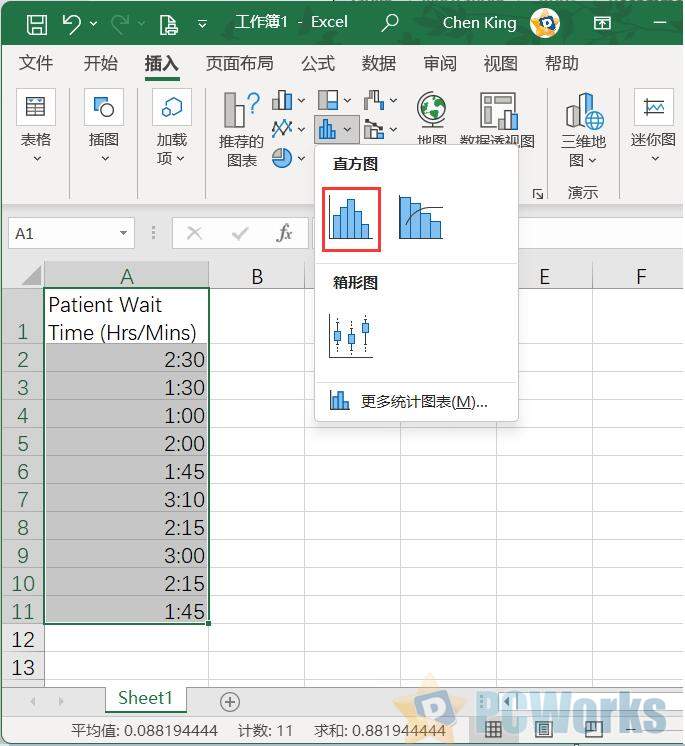This screenshot has width=685, height=746.
Task: Insert a pie or doughnut chart icon
Action: click(x=282, y=157)
